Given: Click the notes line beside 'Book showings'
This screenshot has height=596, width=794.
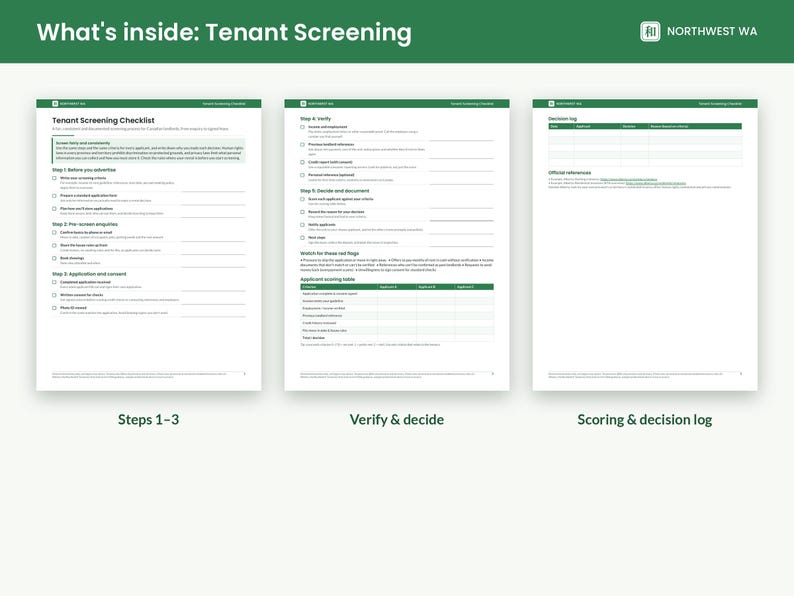Looking at the screenshot, I should pyautogui.click(x=213, y=267).
